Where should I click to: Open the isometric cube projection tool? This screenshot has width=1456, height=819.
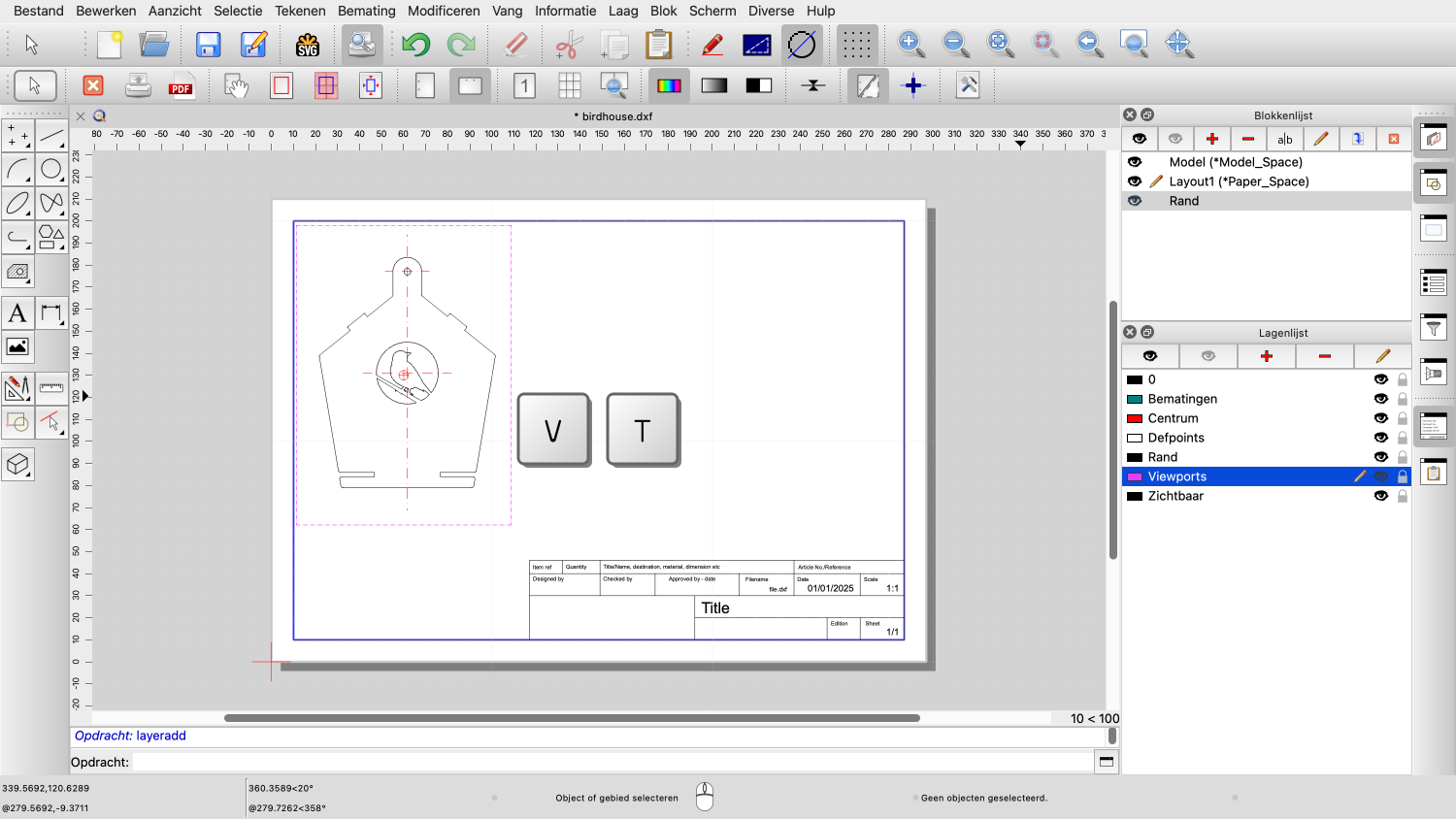tap(17, 465)
